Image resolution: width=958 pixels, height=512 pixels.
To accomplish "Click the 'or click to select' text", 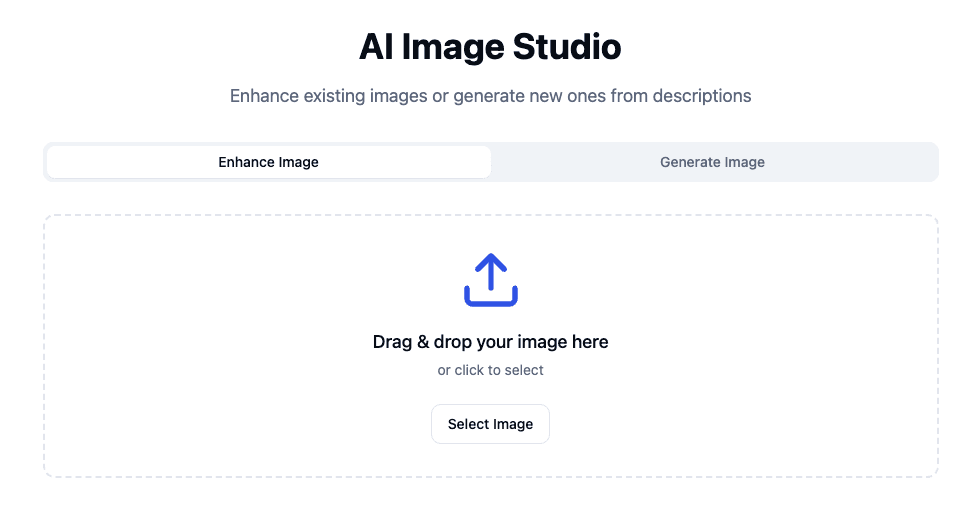I will [491, 370].
